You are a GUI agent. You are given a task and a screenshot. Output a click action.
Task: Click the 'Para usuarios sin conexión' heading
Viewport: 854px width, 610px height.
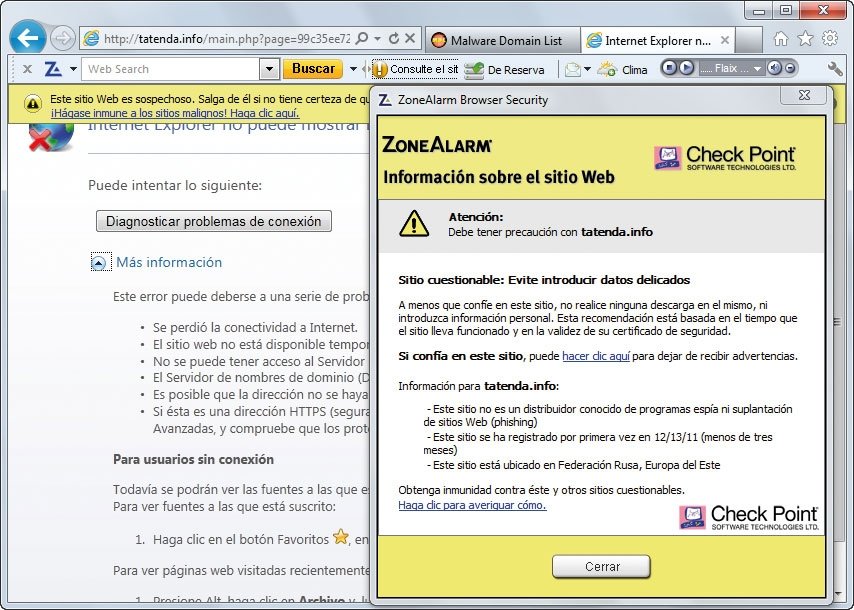(x=193, y=459)
